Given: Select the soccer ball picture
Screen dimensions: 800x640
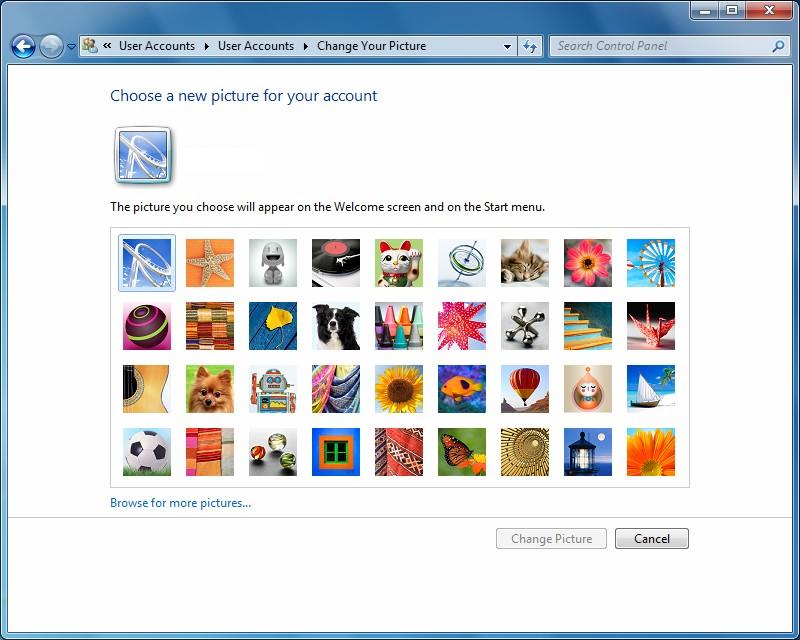Looking at the screenshot, I should 147,452.
